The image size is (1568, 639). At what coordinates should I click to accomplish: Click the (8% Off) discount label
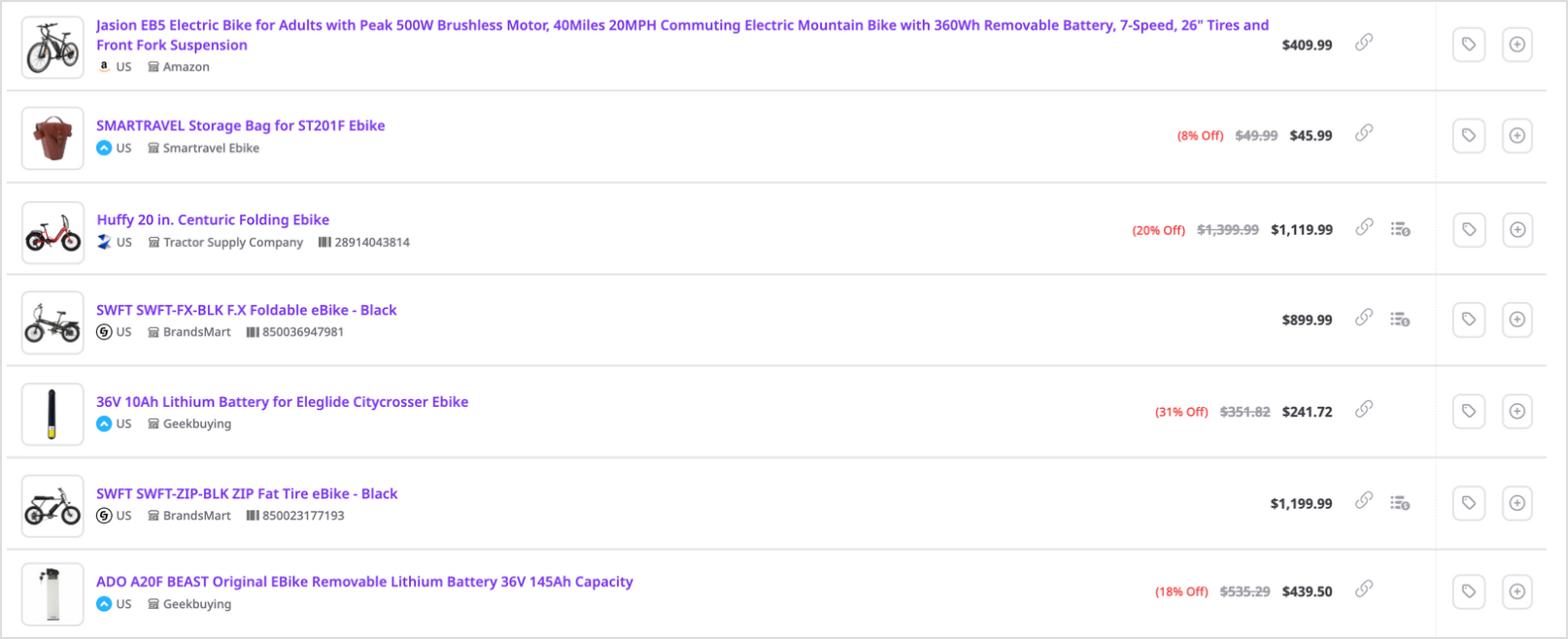(1200, 136)
